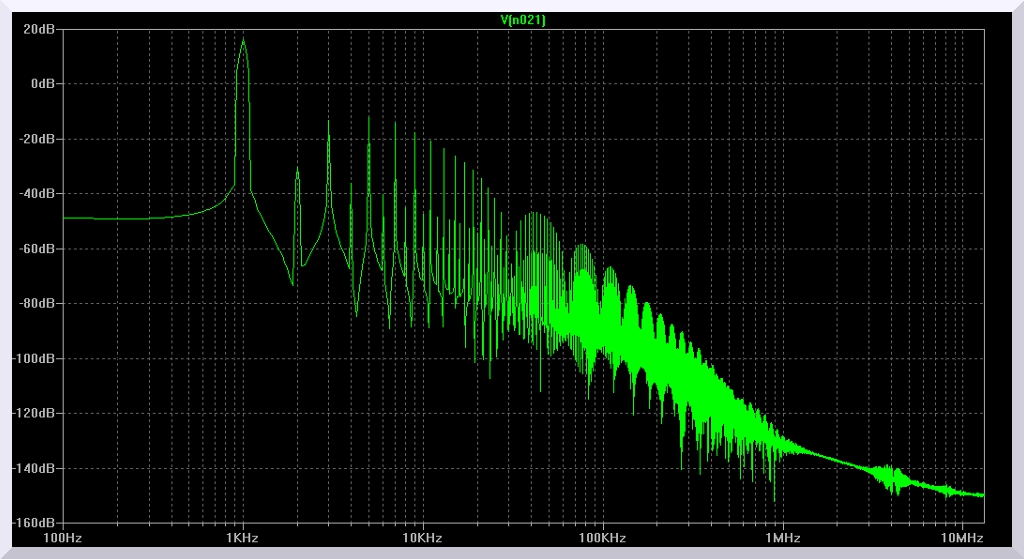Screen dimensions: 1024x559
Task: Click the -160dB label at bottom of vertical axis
Action: point(36,522)
